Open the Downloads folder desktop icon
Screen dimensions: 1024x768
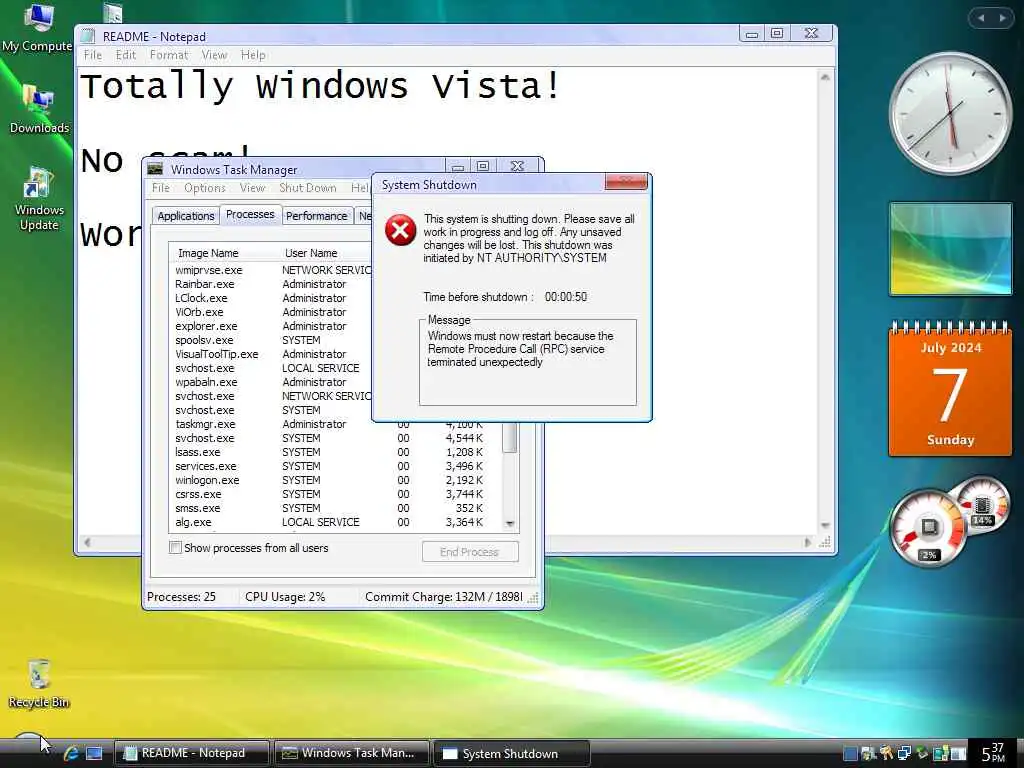click(39, 110)
